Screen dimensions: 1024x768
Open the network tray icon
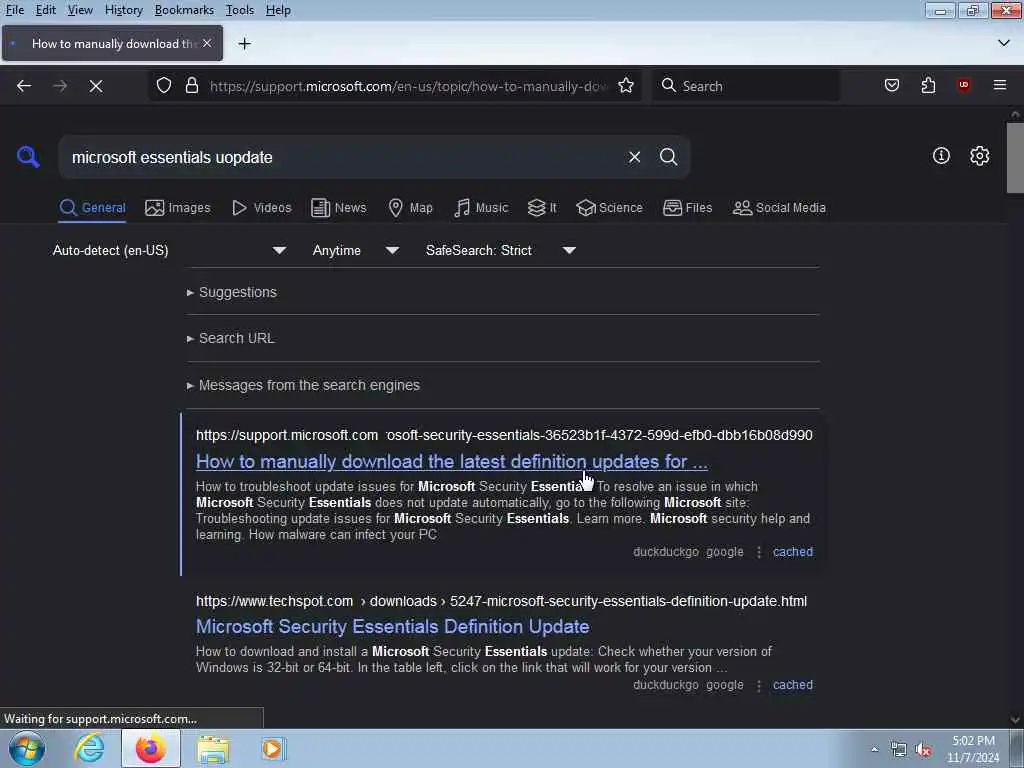click(899, 750)
